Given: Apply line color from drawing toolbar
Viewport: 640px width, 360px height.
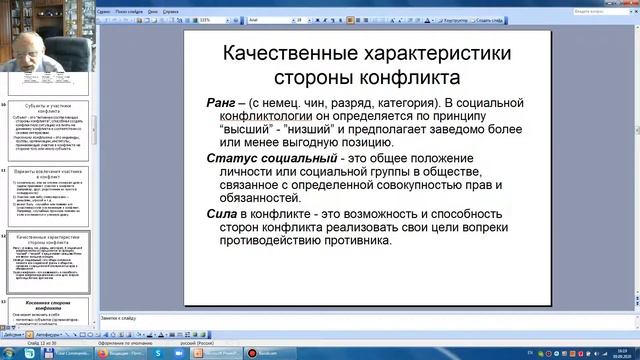Looking at the screenshot, I should tap(149, 335).
